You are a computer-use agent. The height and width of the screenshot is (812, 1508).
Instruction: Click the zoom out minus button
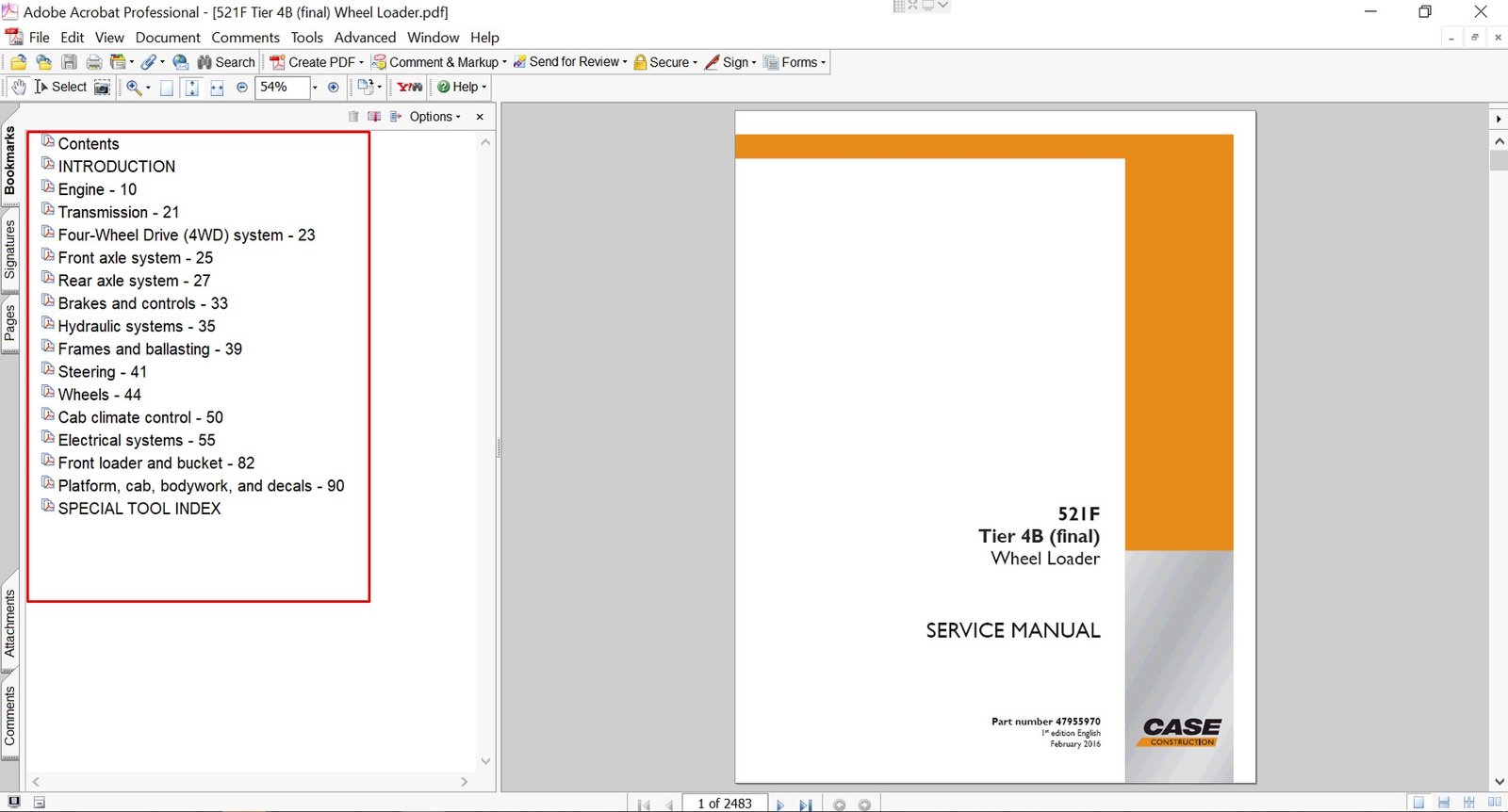[x=242, y=87]
